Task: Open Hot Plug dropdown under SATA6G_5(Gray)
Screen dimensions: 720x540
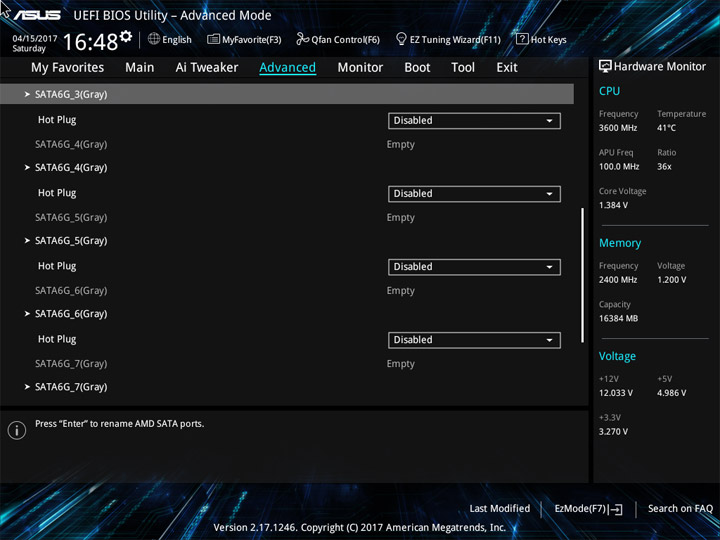Action: pyautogui.click(x=474, y=267)
